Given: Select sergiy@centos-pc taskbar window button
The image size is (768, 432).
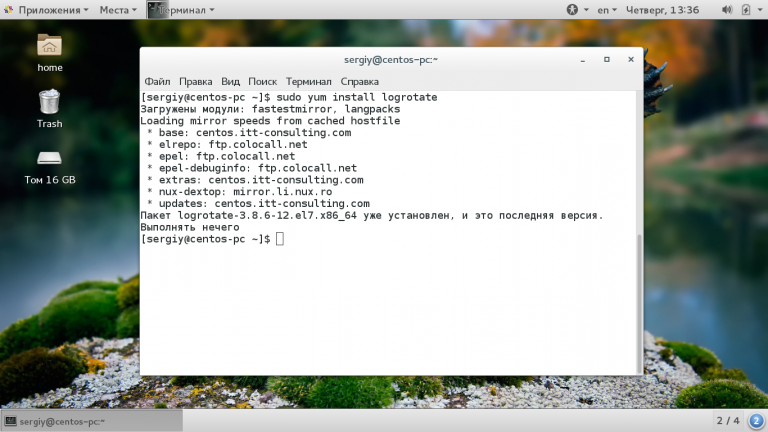Looking at the screenshot, I should click(x=92, y=421).
